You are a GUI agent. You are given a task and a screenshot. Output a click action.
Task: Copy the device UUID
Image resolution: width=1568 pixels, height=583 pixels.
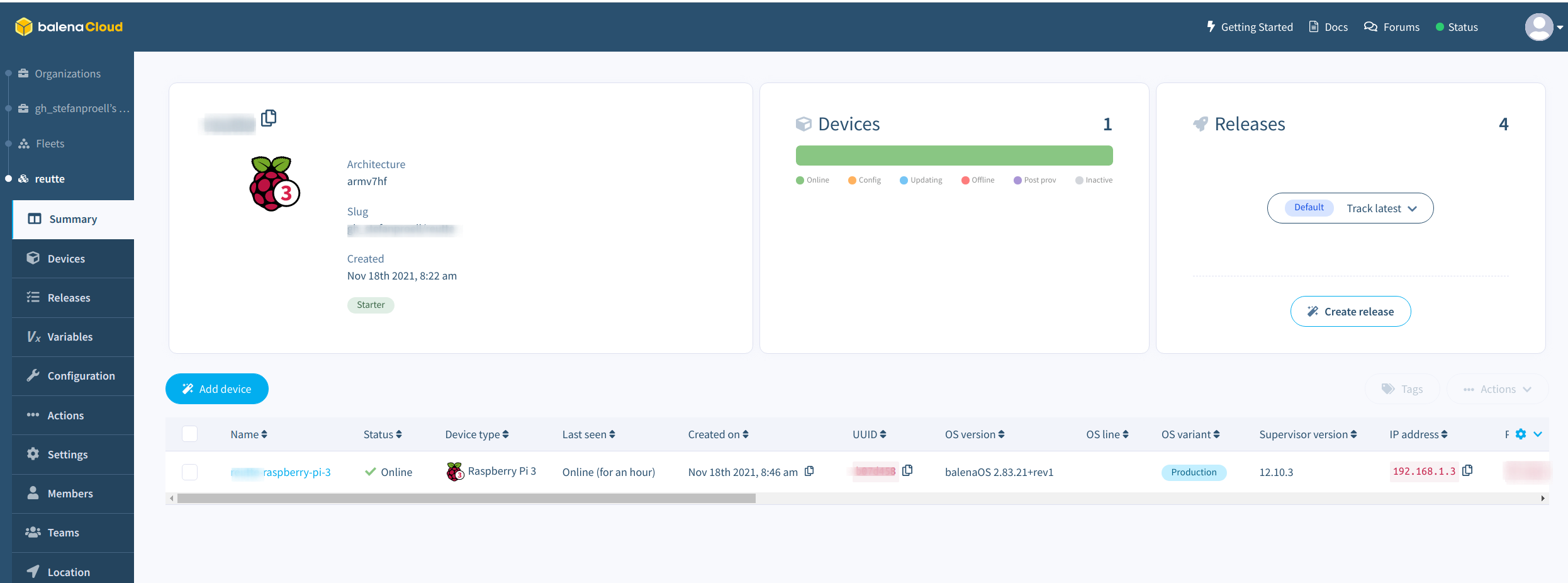tap(907, 470)
